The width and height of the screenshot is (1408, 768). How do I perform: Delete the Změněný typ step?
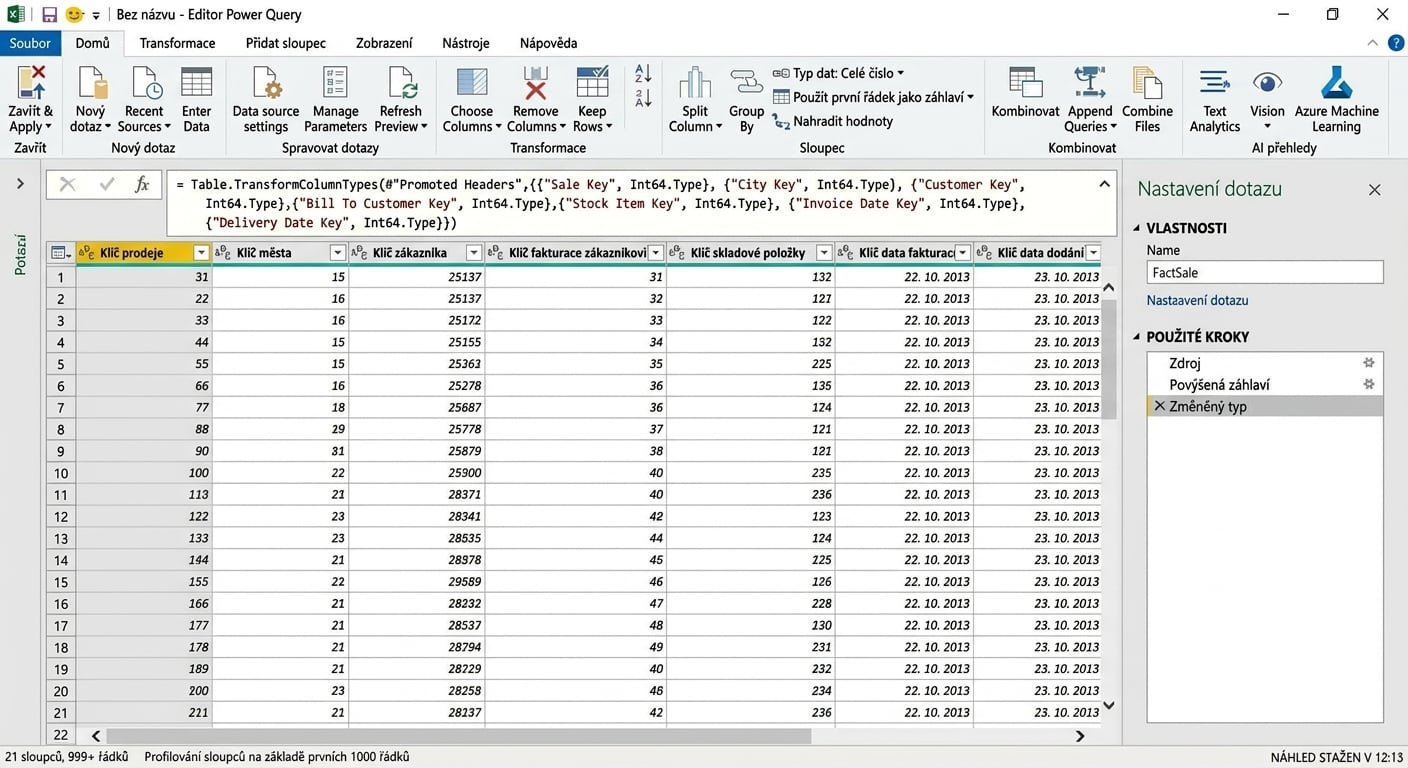[1159, 406]
